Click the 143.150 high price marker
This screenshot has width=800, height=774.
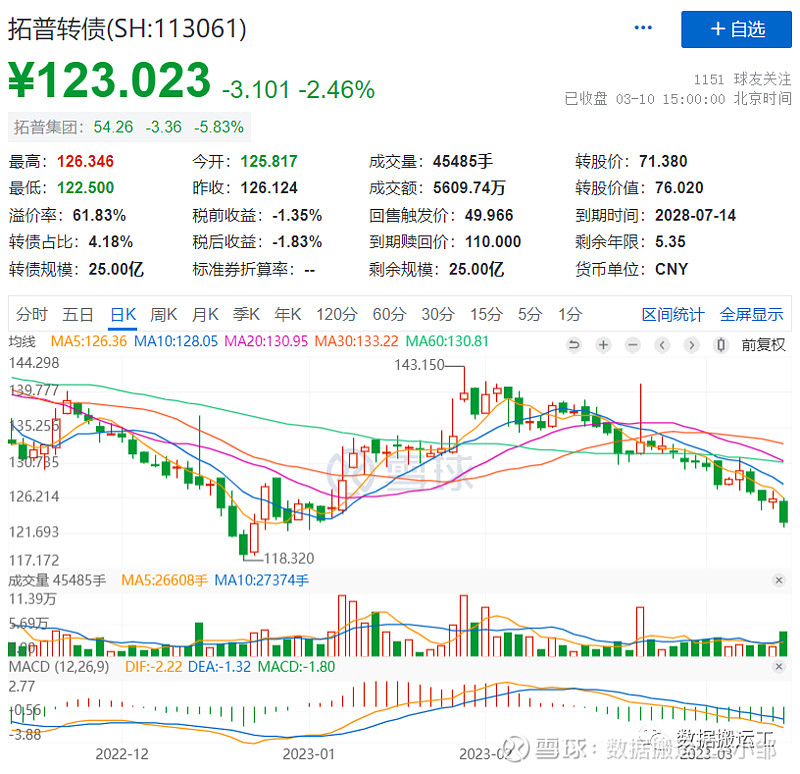(419, 365)
